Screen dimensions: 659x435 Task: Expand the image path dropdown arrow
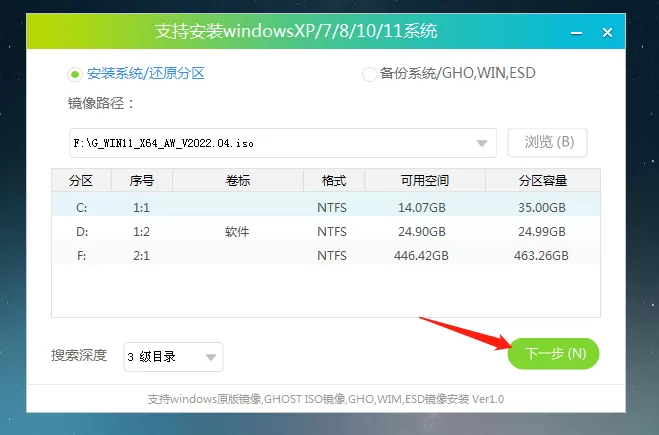pyautogui.click(x=482, y=143)
